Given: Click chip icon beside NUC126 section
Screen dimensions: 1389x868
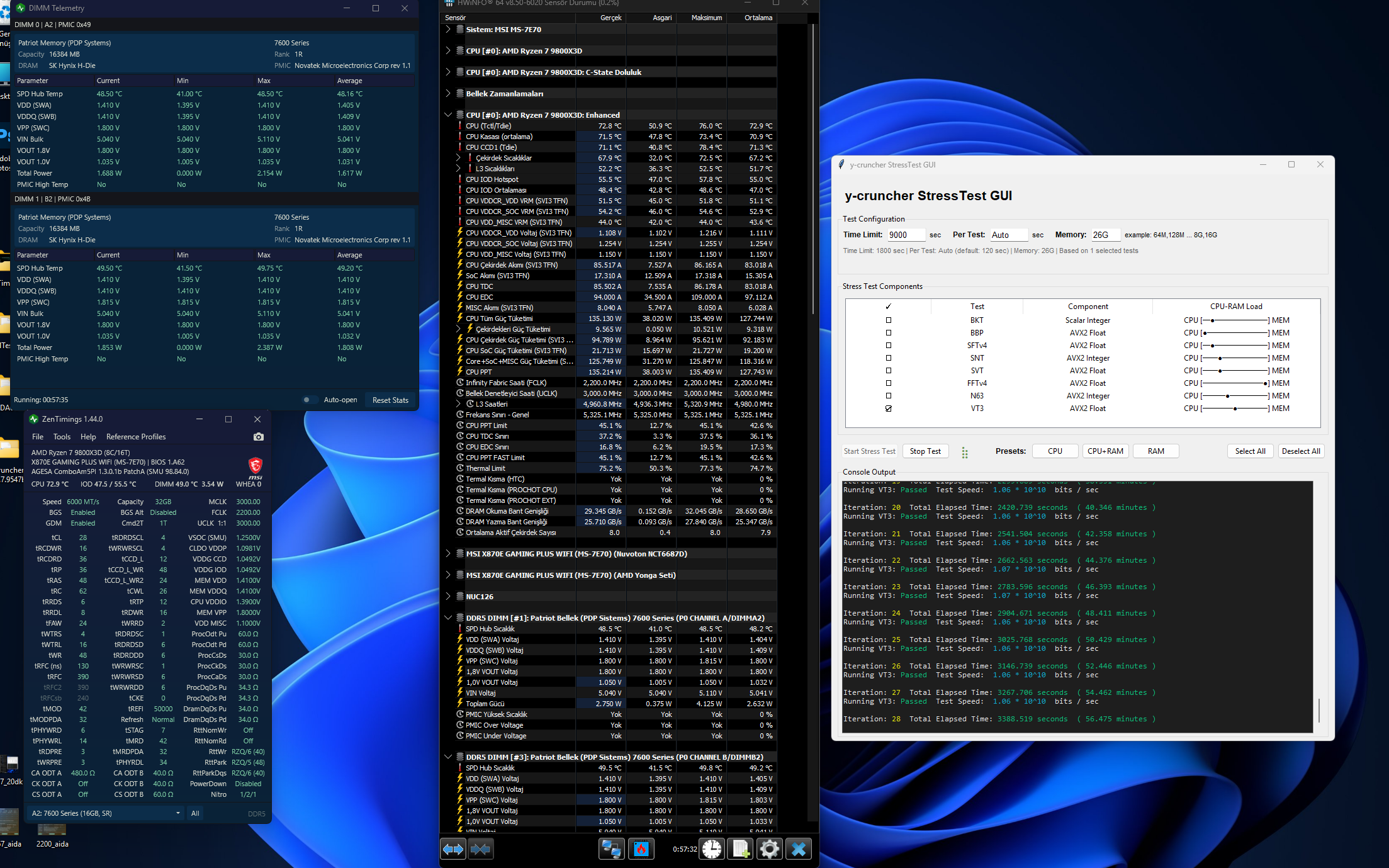Looking at the screenshot, I should click(x=460, y=597).
